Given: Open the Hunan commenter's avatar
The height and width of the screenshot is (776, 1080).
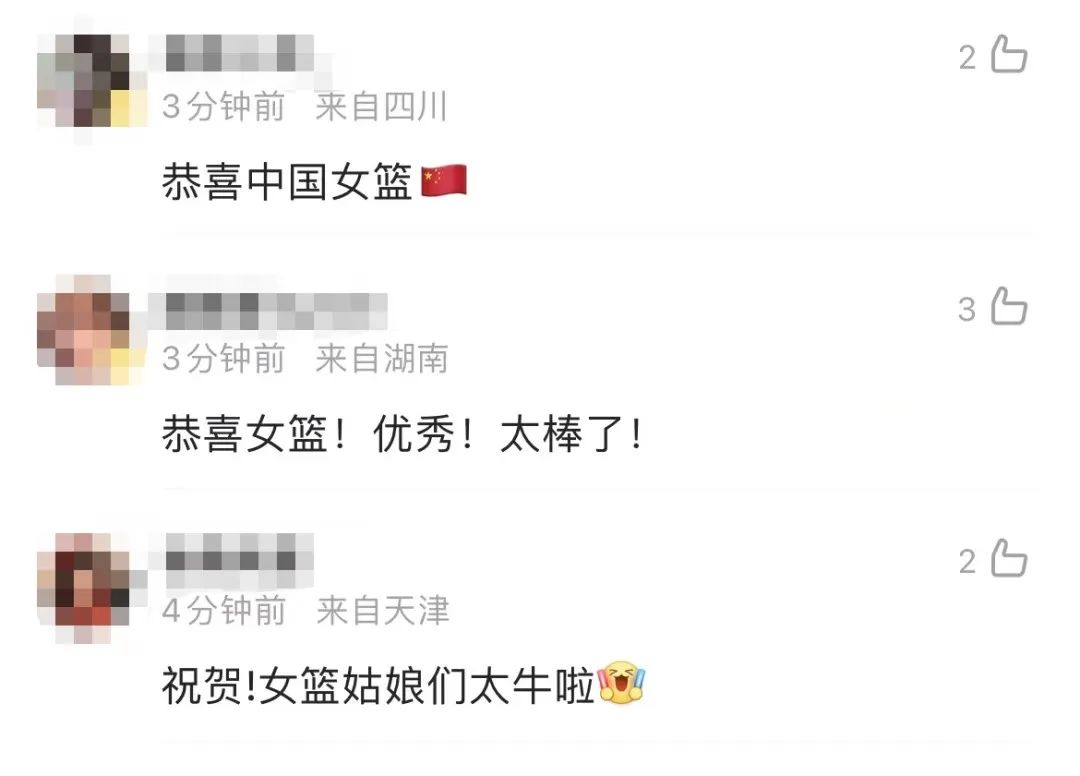Looking at the screenshot, I should coord(92,331).
